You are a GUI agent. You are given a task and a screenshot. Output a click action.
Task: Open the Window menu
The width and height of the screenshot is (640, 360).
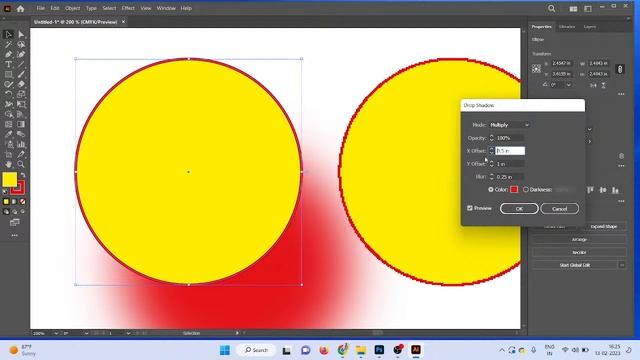(x=166, y=8)
